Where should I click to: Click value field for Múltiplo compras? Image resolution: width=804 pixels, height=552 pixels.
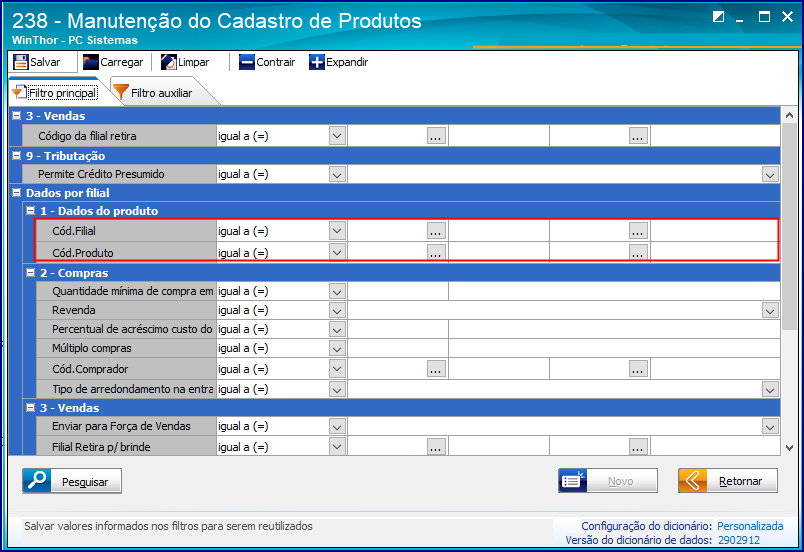click(398, 349)
